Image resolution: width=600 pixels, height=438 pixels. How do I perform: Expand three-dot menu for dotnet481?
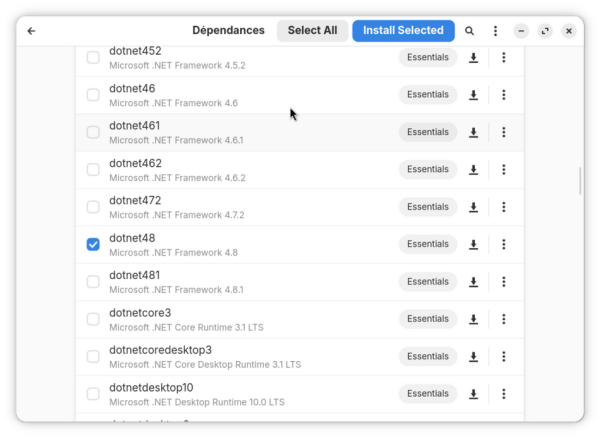click(x=504, y=282)
